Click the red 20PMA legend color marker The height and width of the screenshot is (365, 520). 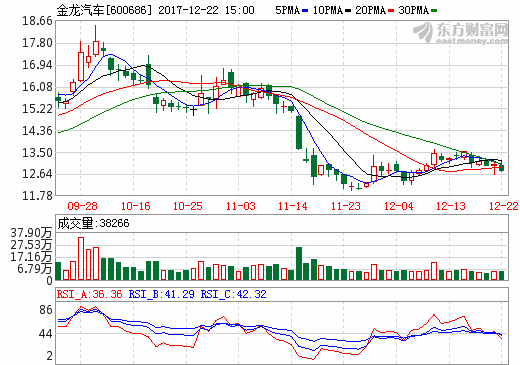point(391,11)
